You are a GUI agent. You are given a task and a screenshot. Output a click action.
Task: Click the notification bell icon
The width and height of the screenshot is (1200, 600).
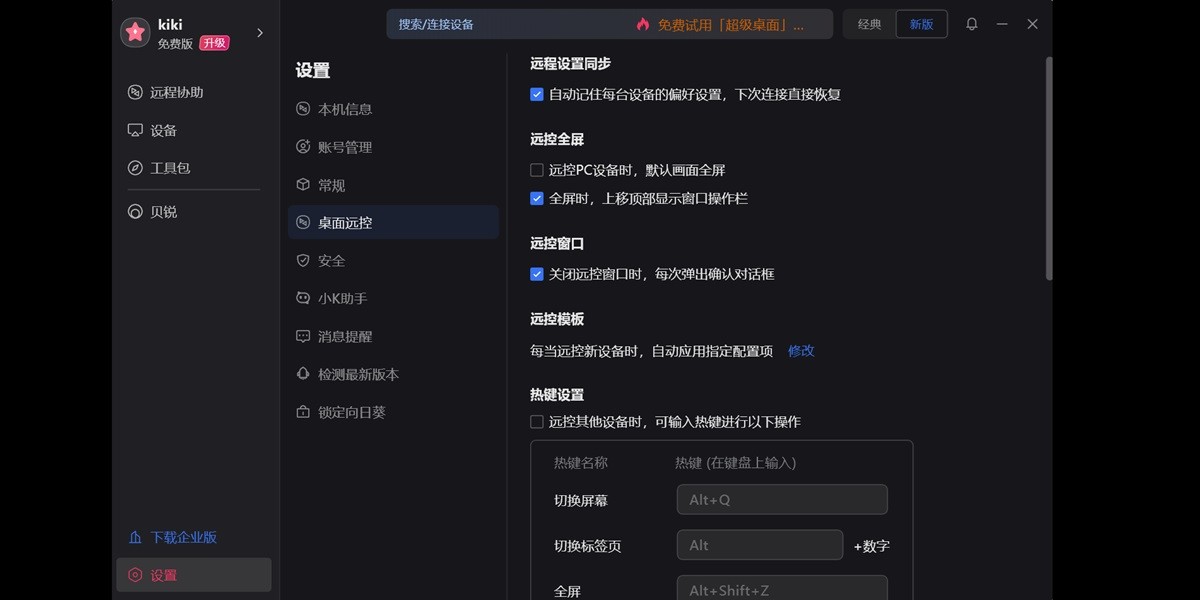(971, 24)
